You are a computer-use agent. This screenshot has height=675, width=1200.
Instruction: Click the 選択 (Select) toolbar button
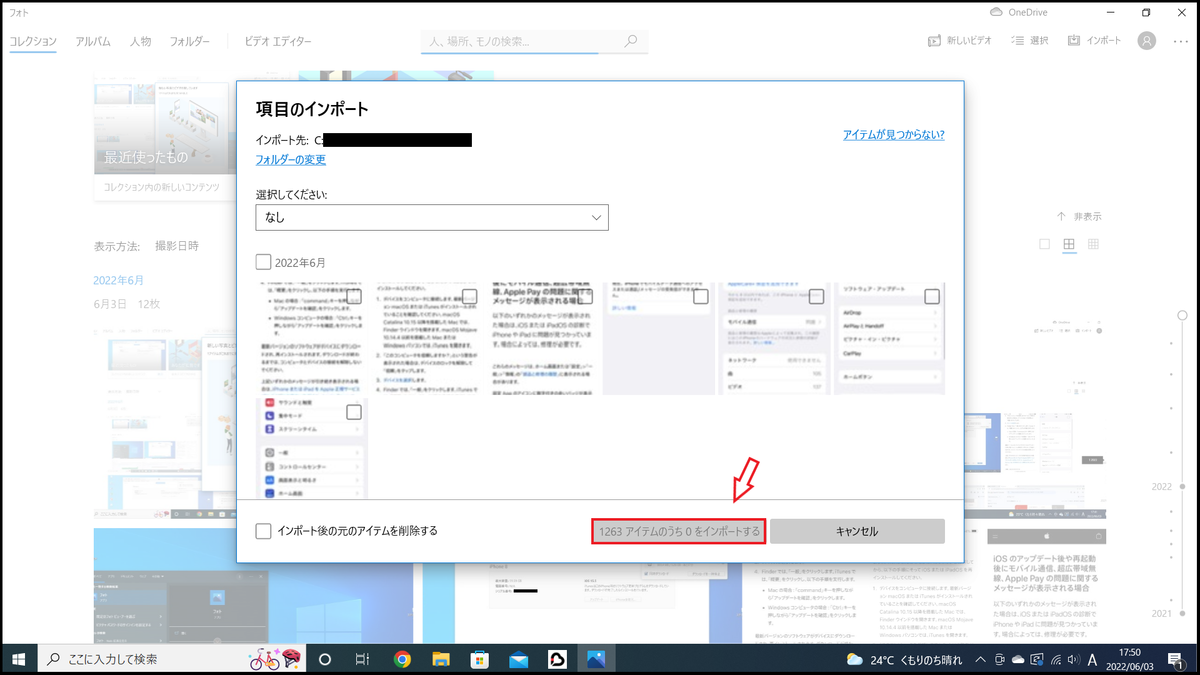pyautogui.click(x=1030, y=41)
